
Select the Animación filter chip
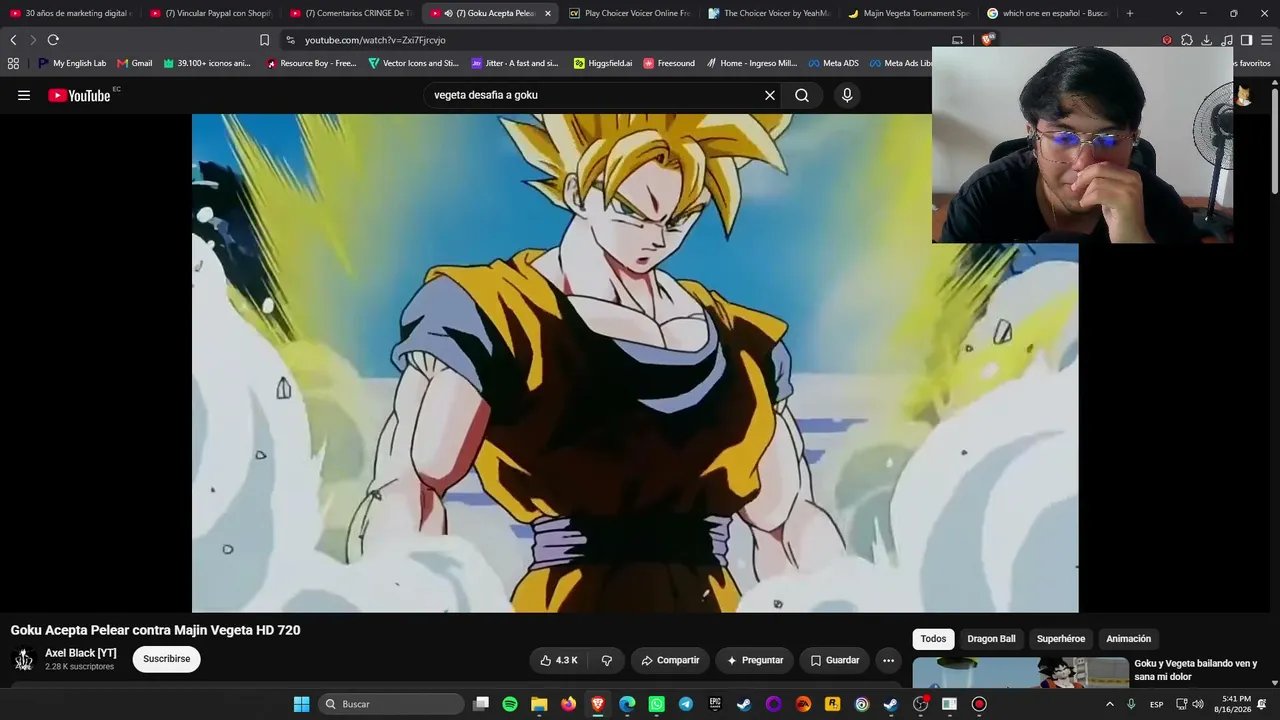(1128, 639)
